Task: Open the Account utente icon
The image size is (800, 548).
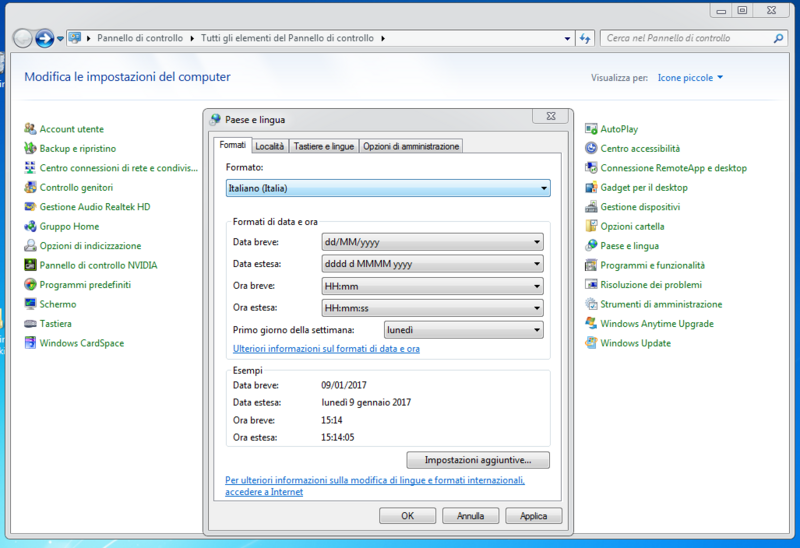Action: click(x=31, y=129)
